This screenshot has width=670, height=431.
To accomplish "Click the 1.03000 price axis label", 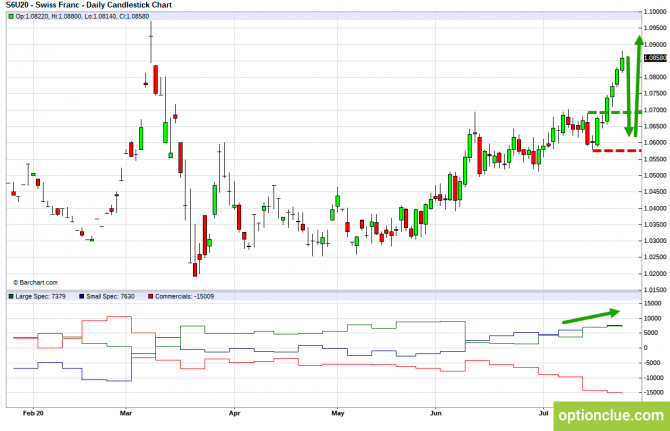I will [x=655, y=241].
